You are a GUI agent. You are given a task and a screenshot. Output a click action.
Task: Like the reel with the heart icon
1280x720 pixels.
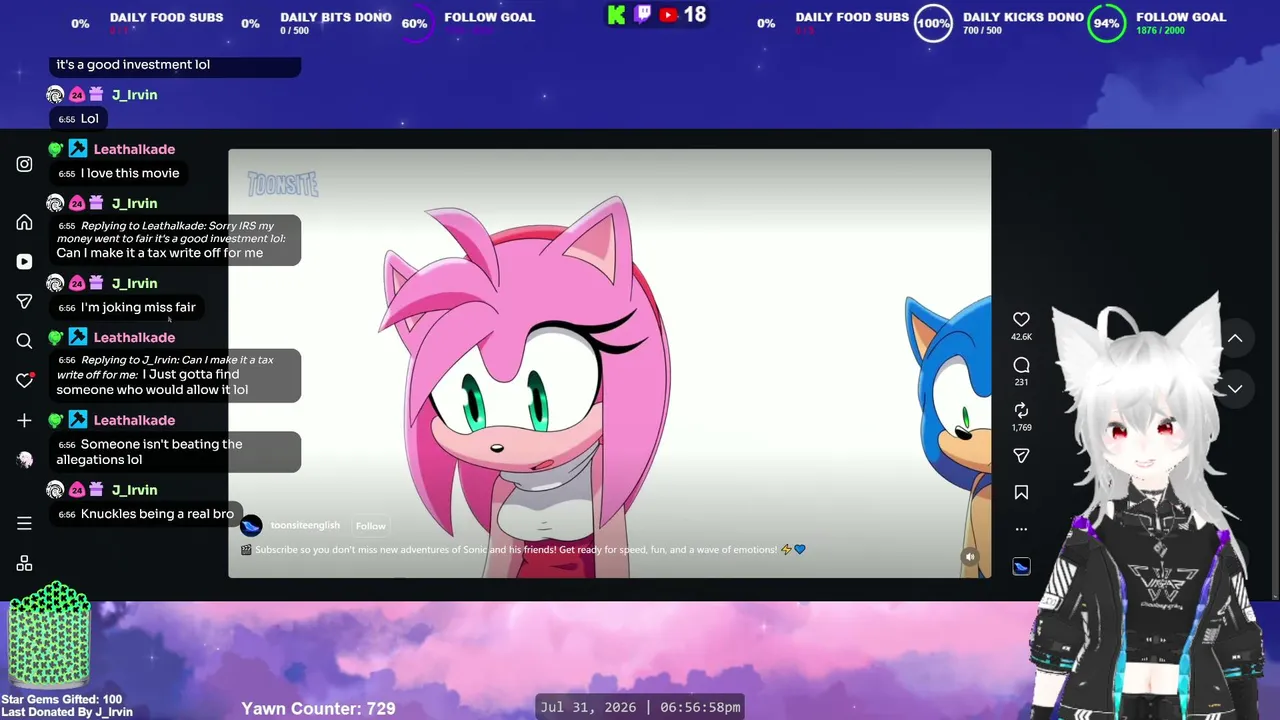coord(1021,319)
